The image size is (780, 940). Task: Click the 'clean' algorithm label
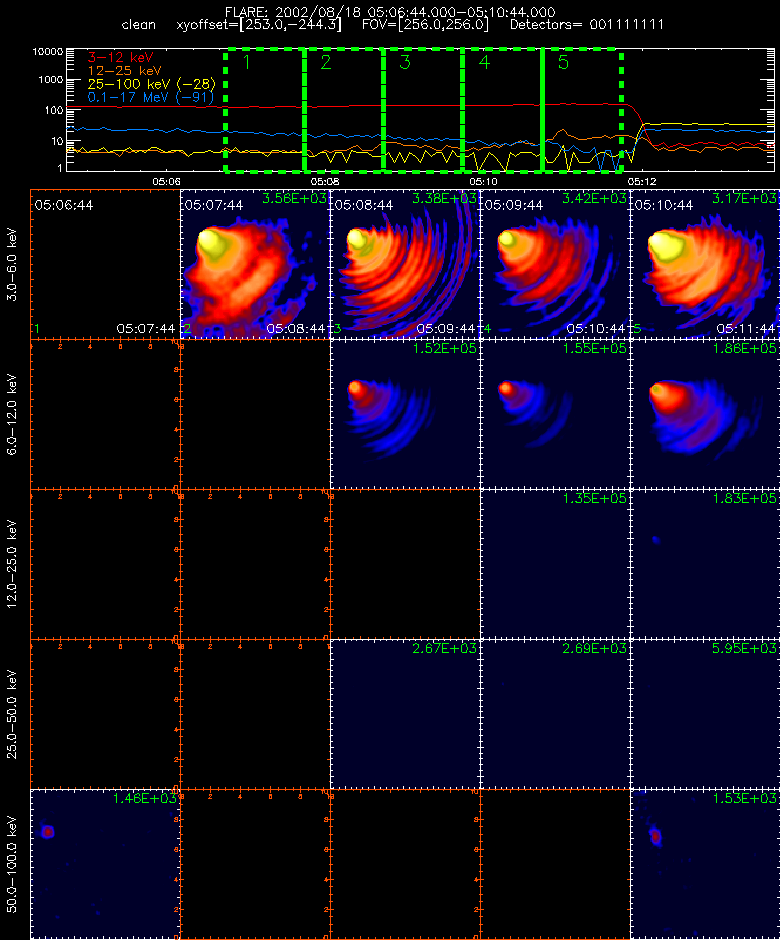pyautogui.click(x=138, y=25)
